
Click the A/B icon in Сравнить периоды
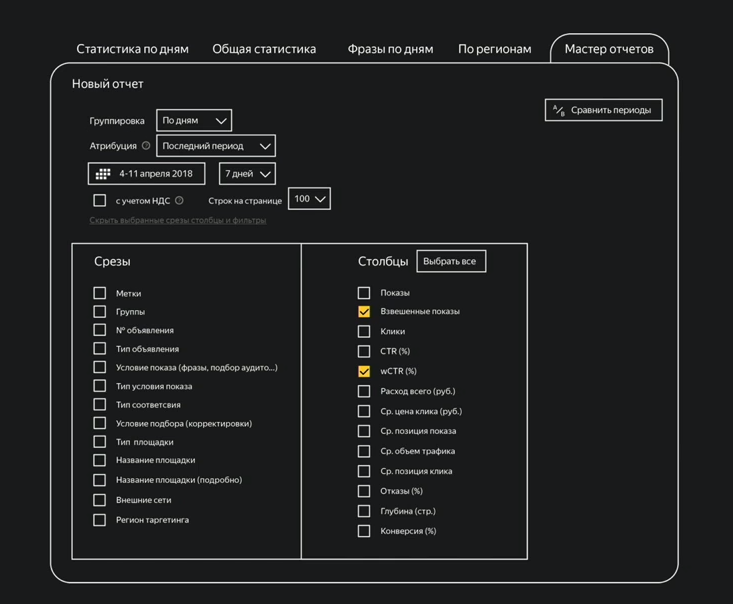tap(559, 110)
